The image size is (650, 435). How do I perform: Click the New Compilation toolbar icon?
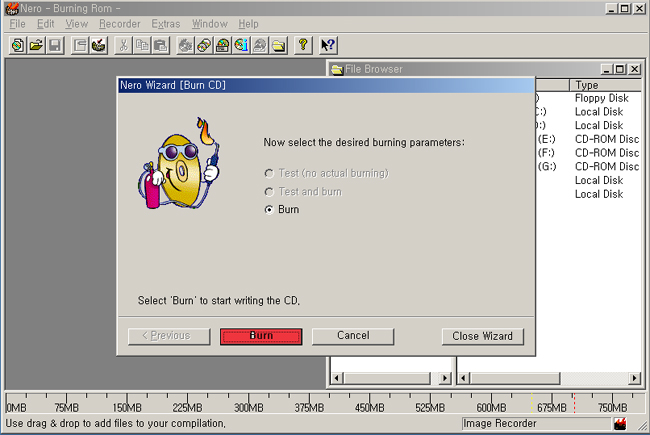tap(18, 45)
